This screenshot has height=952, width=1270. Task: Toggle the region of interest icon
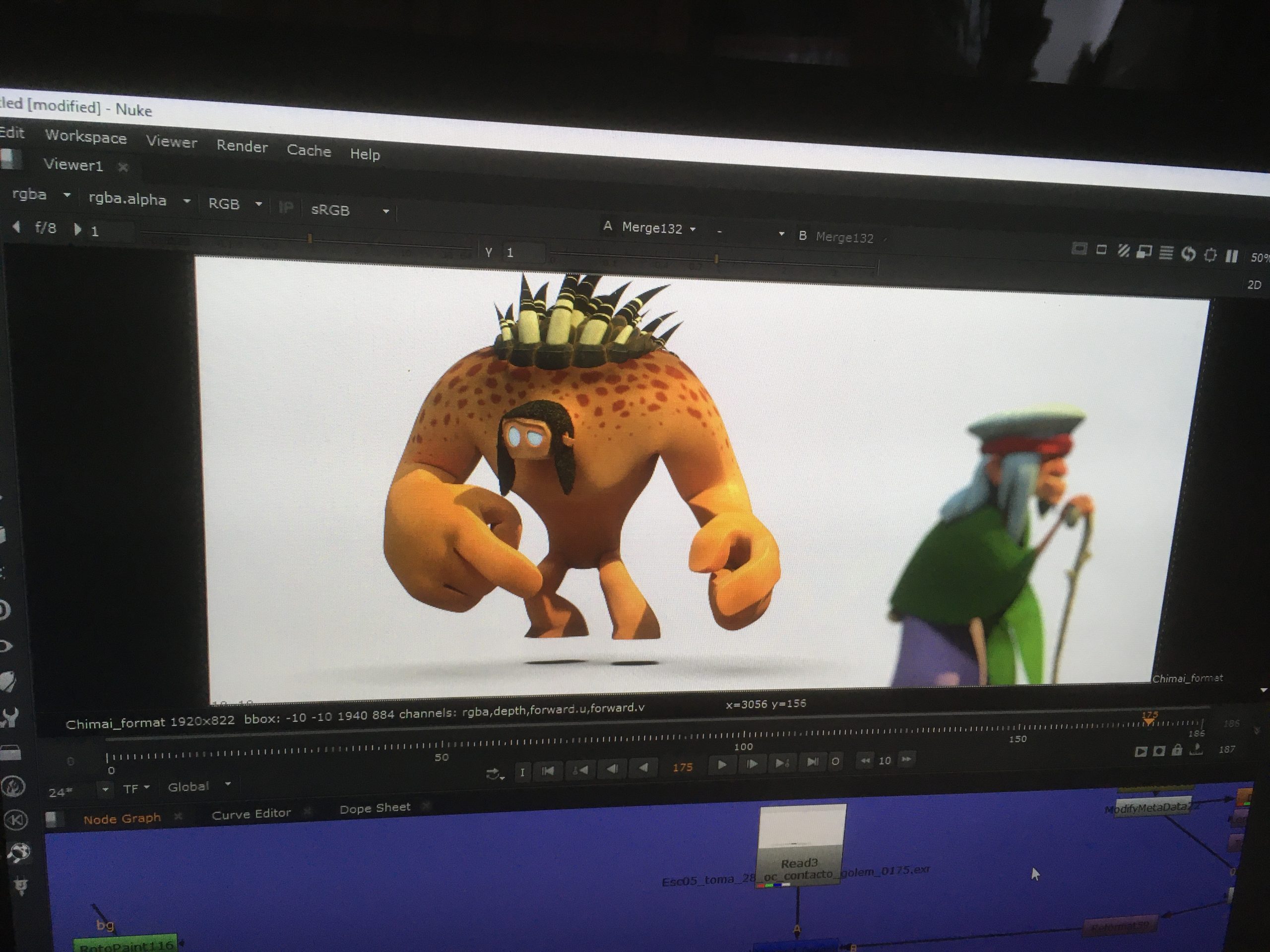(1101, 250)
